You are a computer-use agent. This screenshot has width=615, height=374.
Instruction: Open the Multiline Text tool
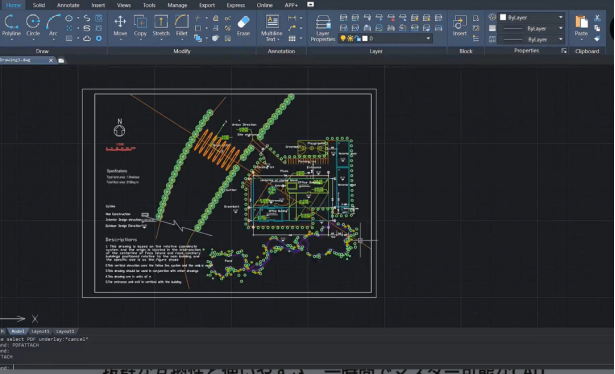point(272,27)
